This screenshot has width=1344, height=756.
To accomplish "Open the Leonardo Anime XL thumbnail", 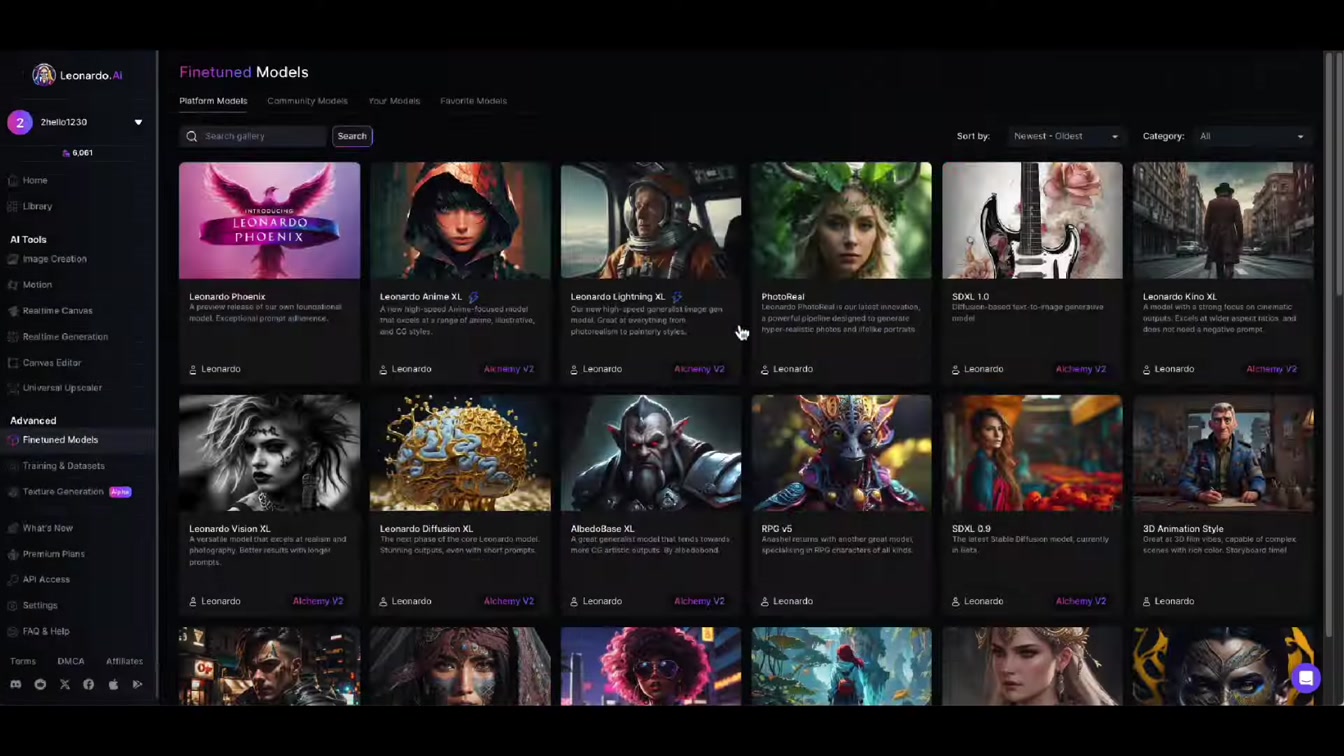I will pyautogui.click(x=460, y=221).
